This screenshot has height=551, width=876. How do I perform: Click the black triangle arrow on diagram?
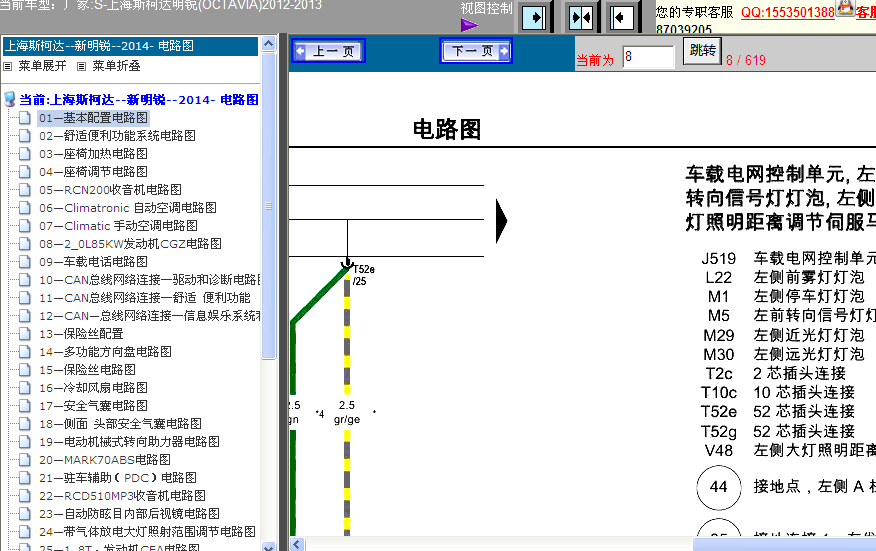point(501,221)
